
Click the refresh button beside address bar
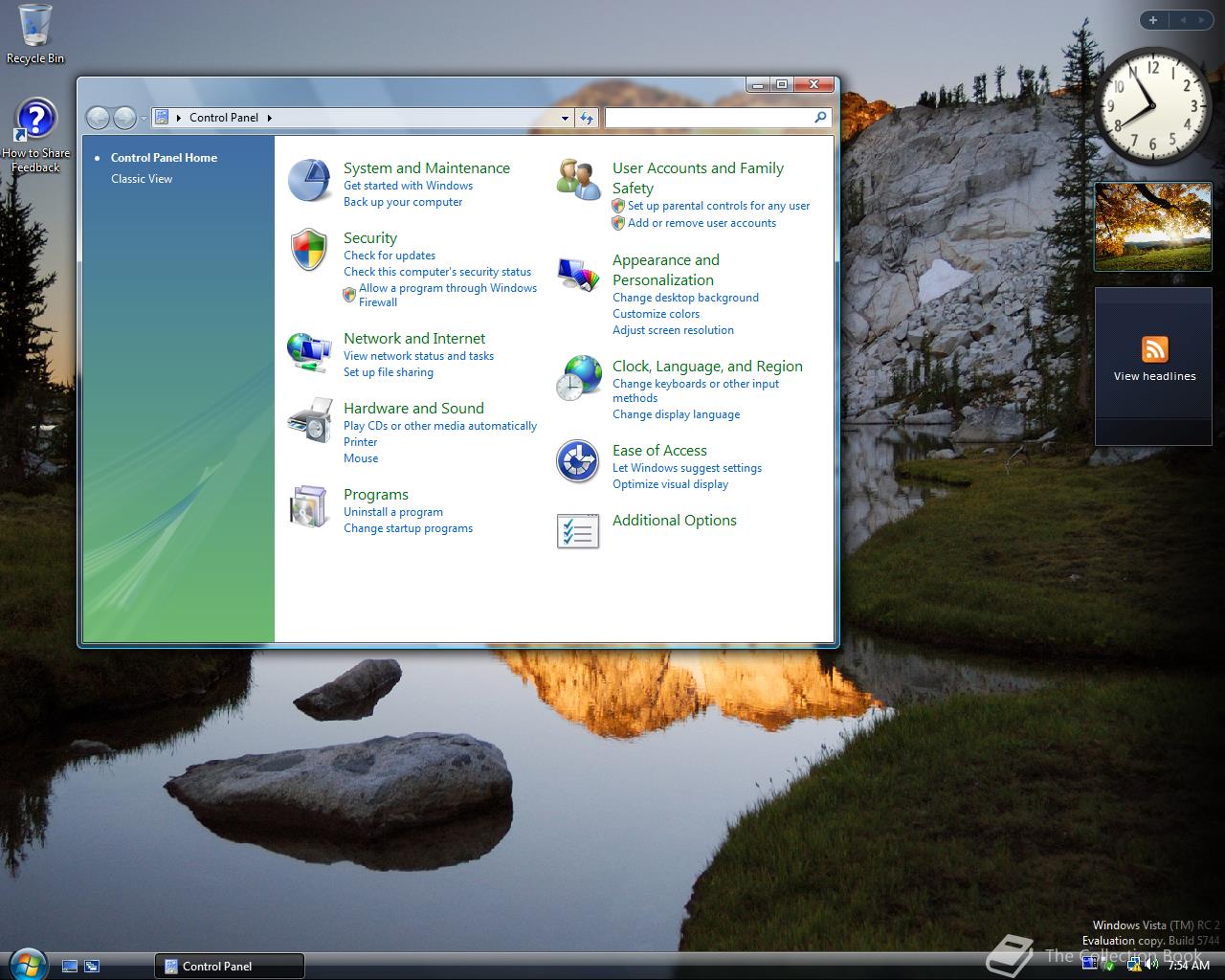[x=587, y=118]
